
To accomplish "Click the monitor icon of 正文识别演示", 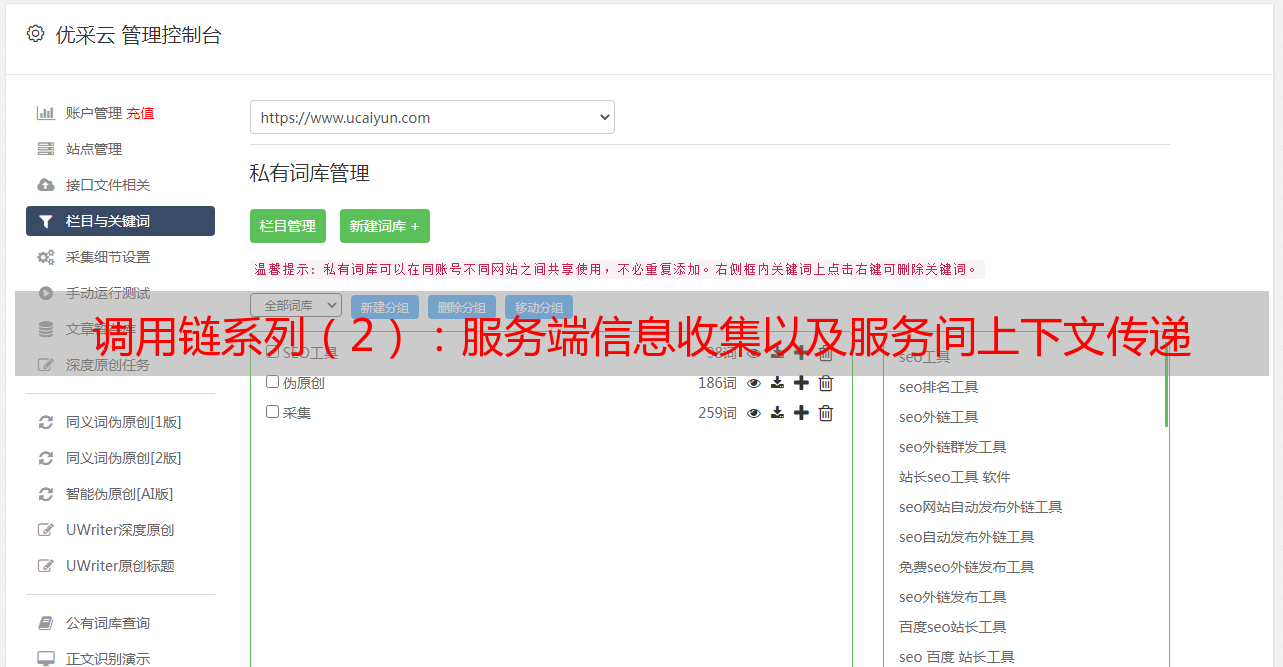I will [x=46, y=659].
